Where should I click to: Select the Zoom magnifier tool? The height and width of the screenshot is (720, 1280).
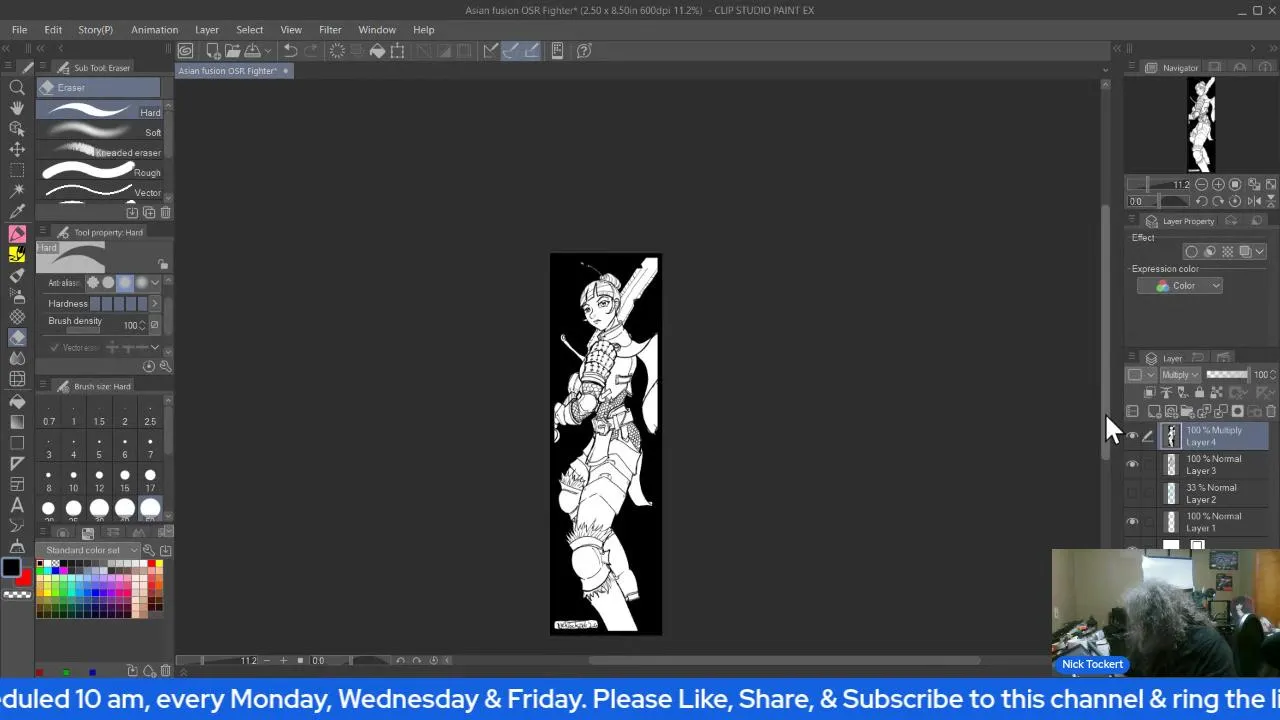click(x=17, y=87)
